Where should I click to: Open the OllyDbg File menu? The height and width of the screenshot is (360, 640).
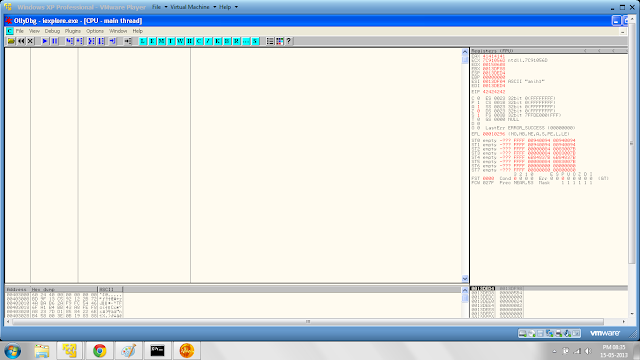tap(20, 31)
